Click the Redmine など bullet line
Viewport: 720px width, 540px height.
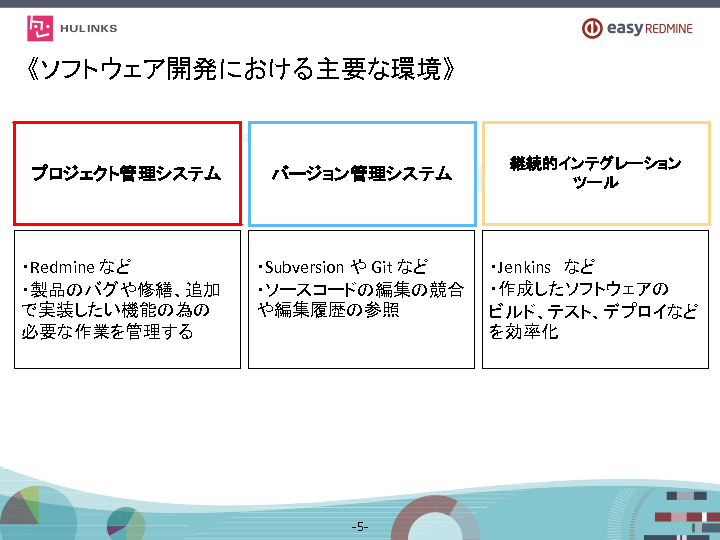coord(78,268)
